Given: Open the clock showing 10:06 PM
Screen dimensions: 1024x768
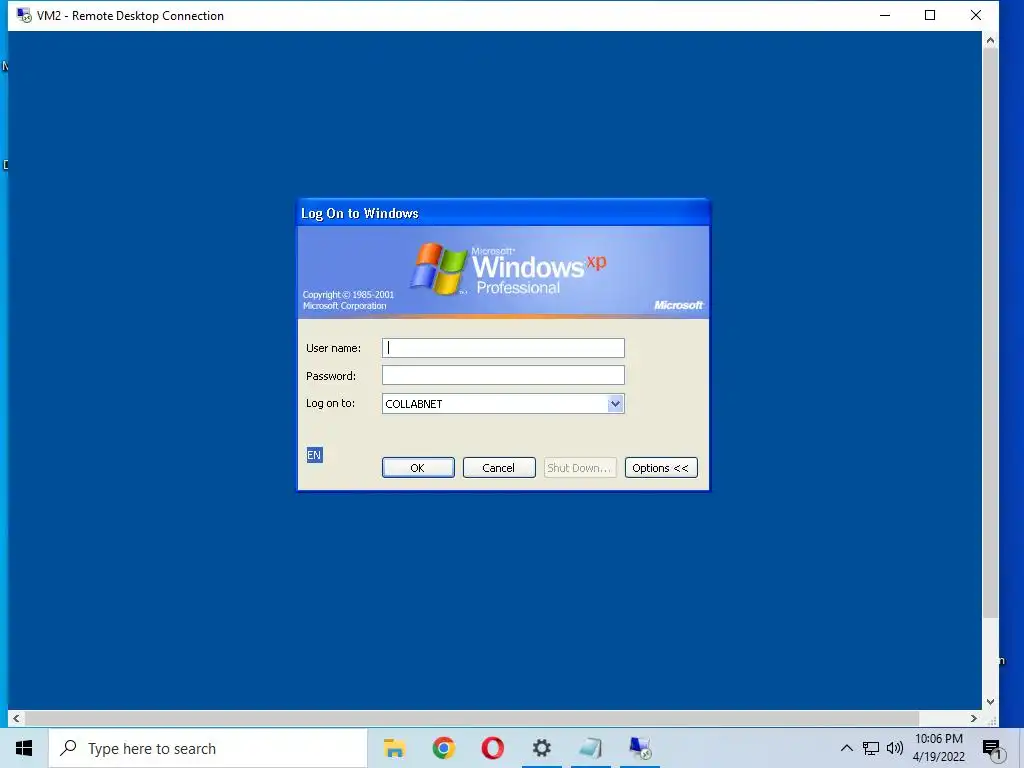Looking at the screenshot, I should (x=939, y=748).
